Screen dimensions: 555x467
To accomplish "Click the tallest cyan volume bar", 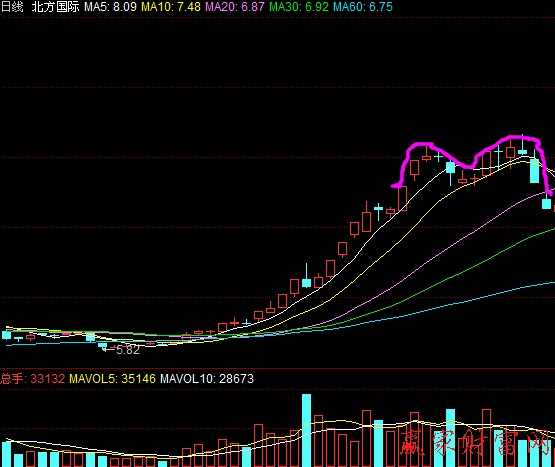I will 307,430.
